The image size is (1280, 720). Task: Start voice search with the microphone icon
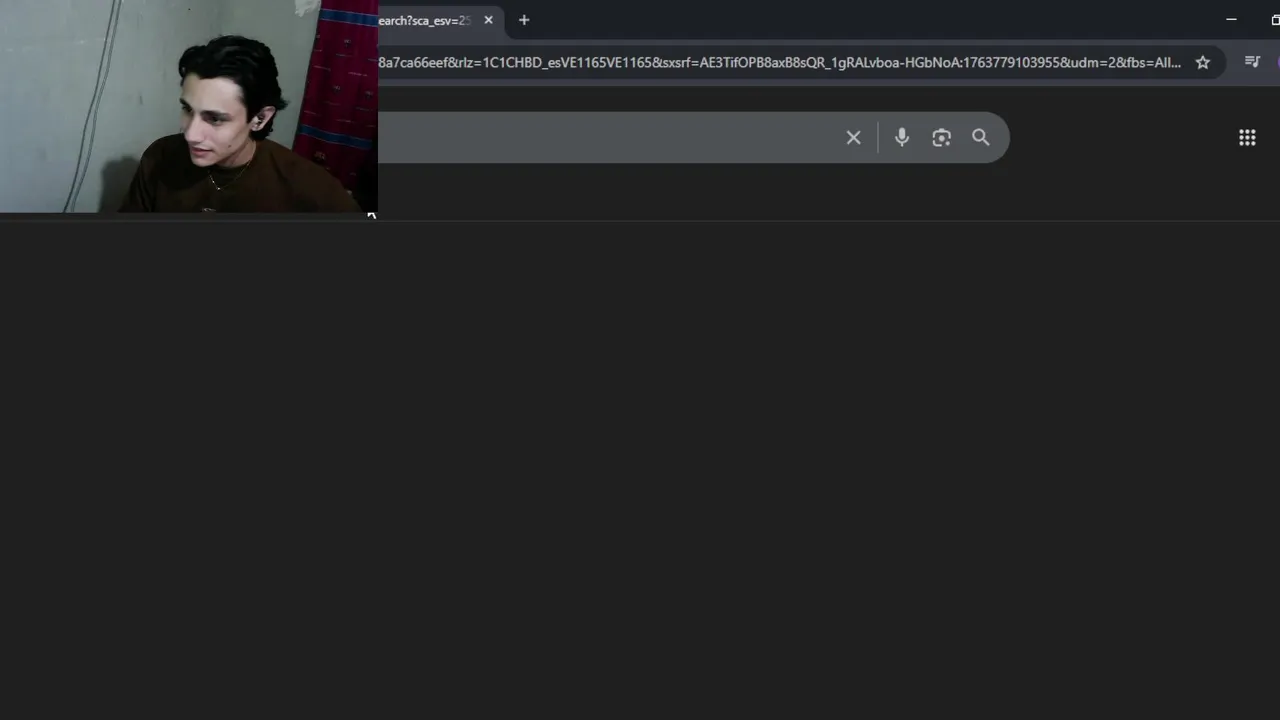tap(902, 138)
